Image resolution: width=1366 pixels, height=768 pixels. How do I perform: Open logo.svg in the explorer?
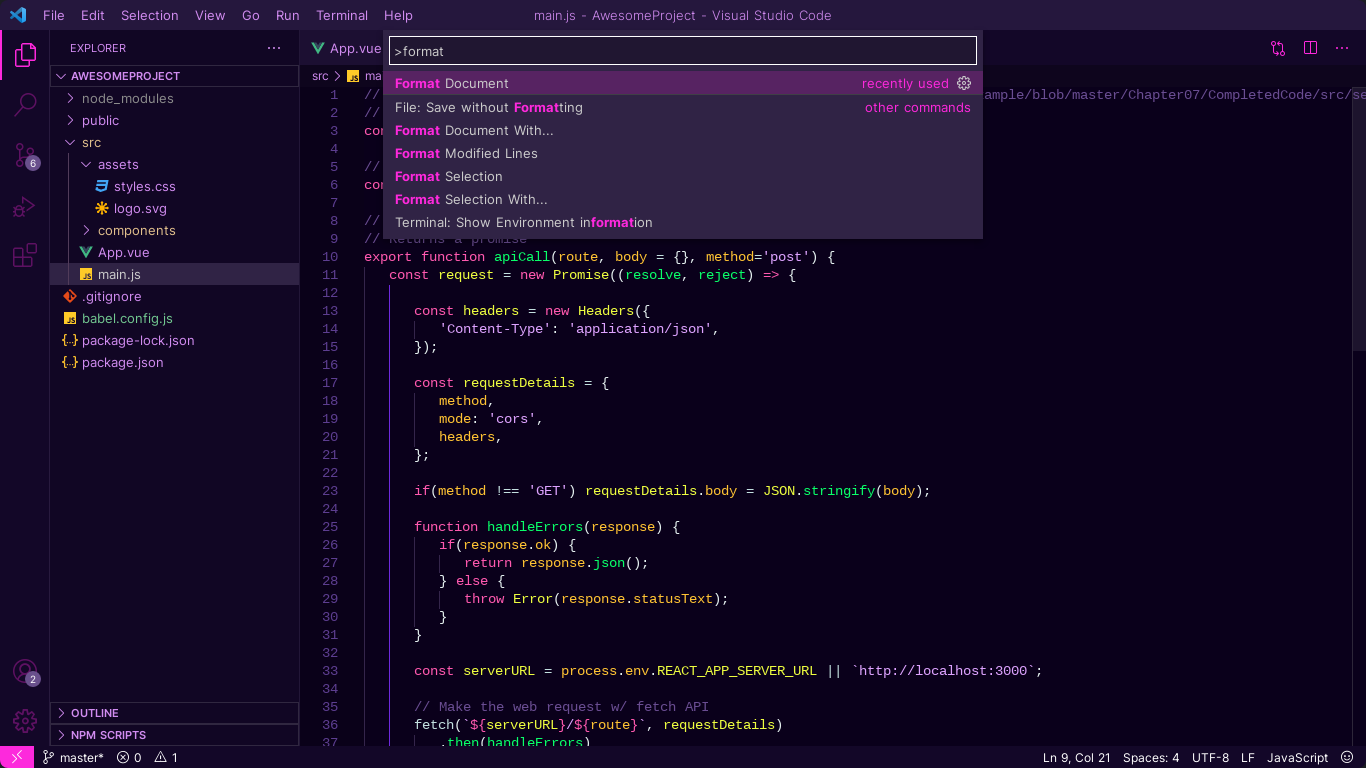click(x=174, y=208)
